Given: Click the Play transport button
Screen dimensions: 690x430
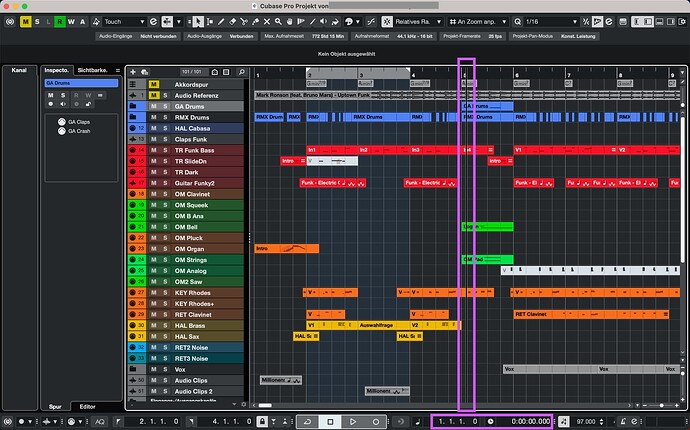Looking at the screenshot, I should click(x=353, y=422).
